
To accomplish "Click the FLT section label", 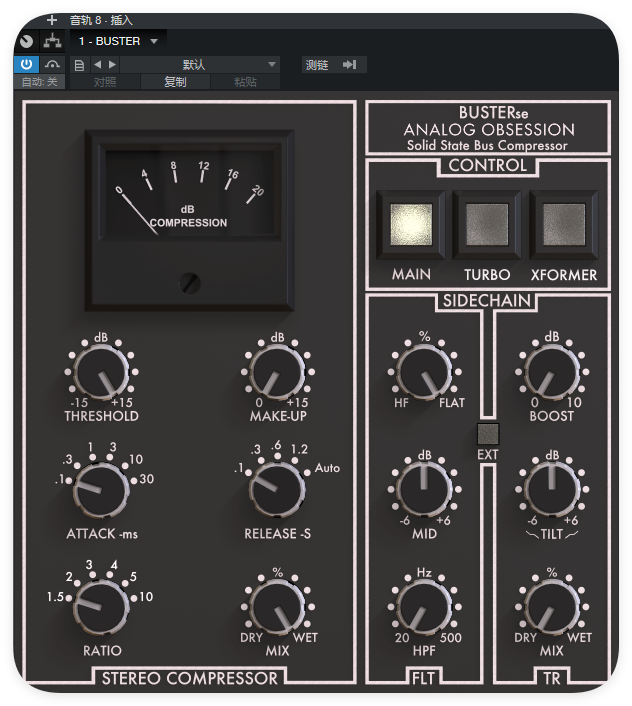I will [424, 679].
